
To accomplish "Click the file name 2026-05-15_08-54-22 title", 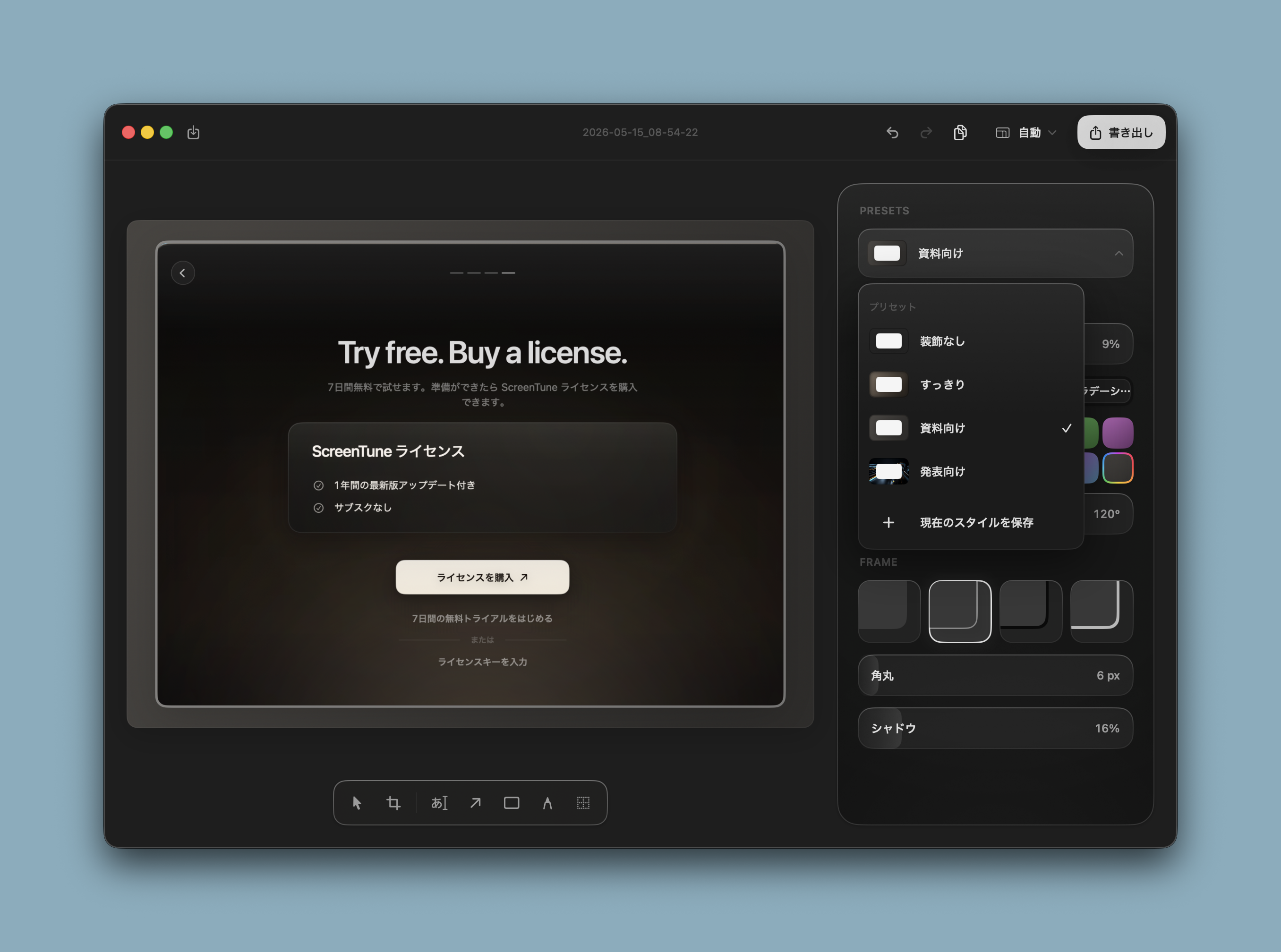I will tap(640, 133).
